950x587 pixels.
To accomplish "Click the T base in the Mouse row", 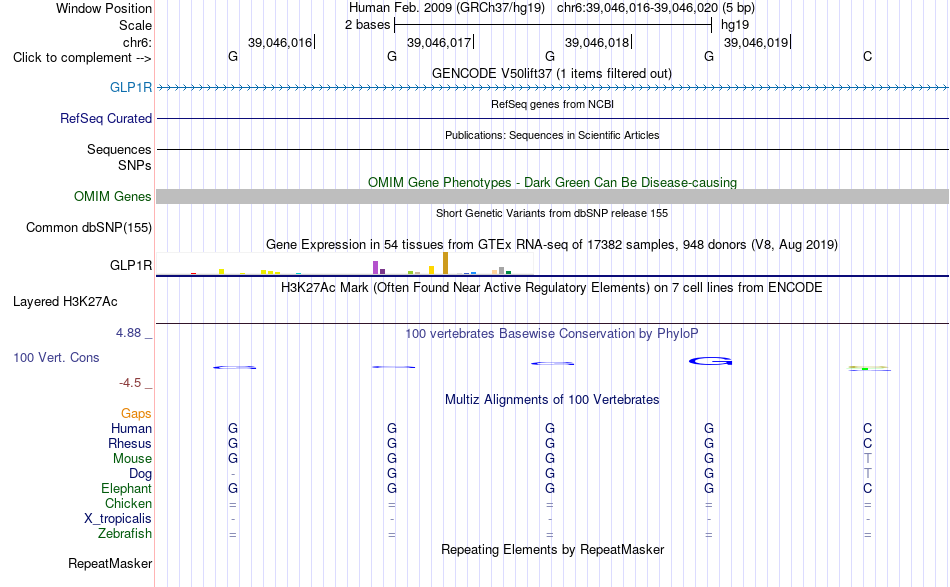I will 868,459.
